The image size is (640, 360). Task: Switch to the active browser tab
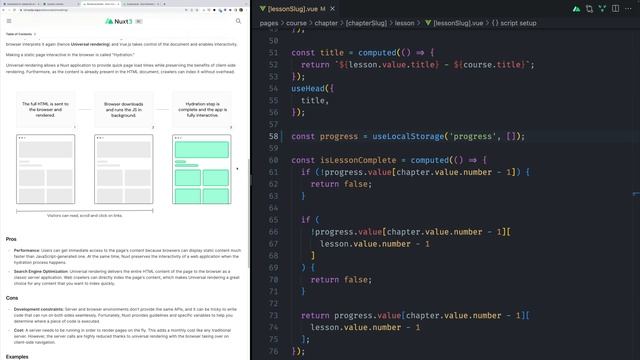click(100, 4)
